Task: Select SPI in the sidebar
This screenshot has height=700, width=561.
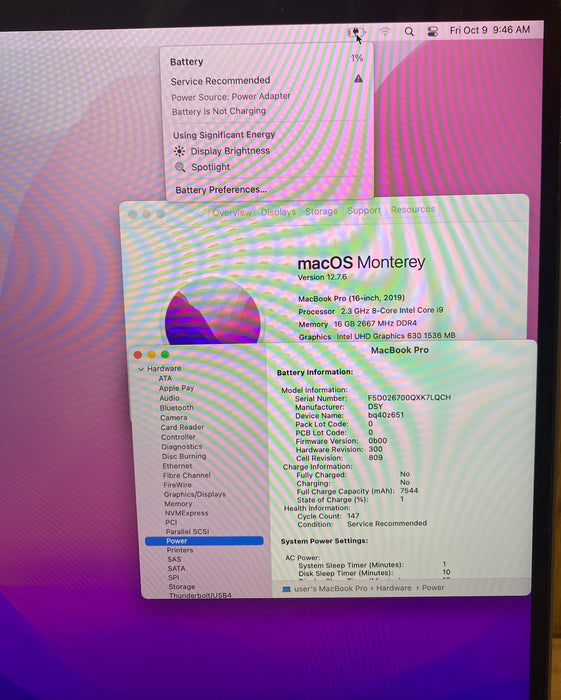Action: [x=174, y=578]
